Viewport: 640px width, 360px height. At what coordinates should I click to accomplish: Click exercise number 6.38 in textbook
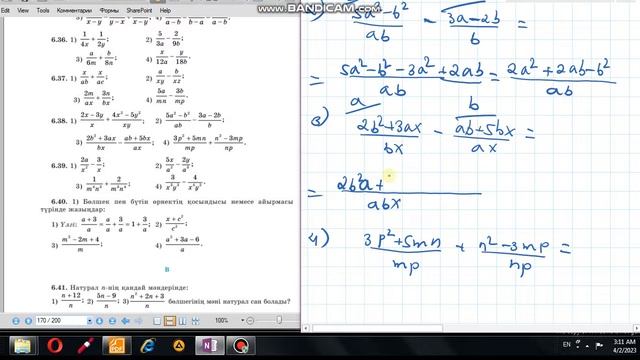click(x=59, y=121)
